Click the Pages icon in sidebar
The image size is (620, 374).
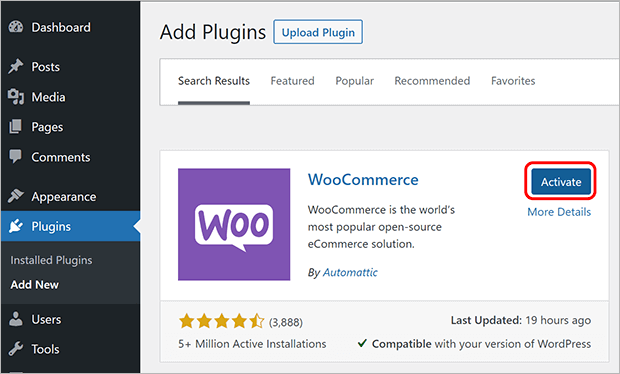[x=16, y=127]
